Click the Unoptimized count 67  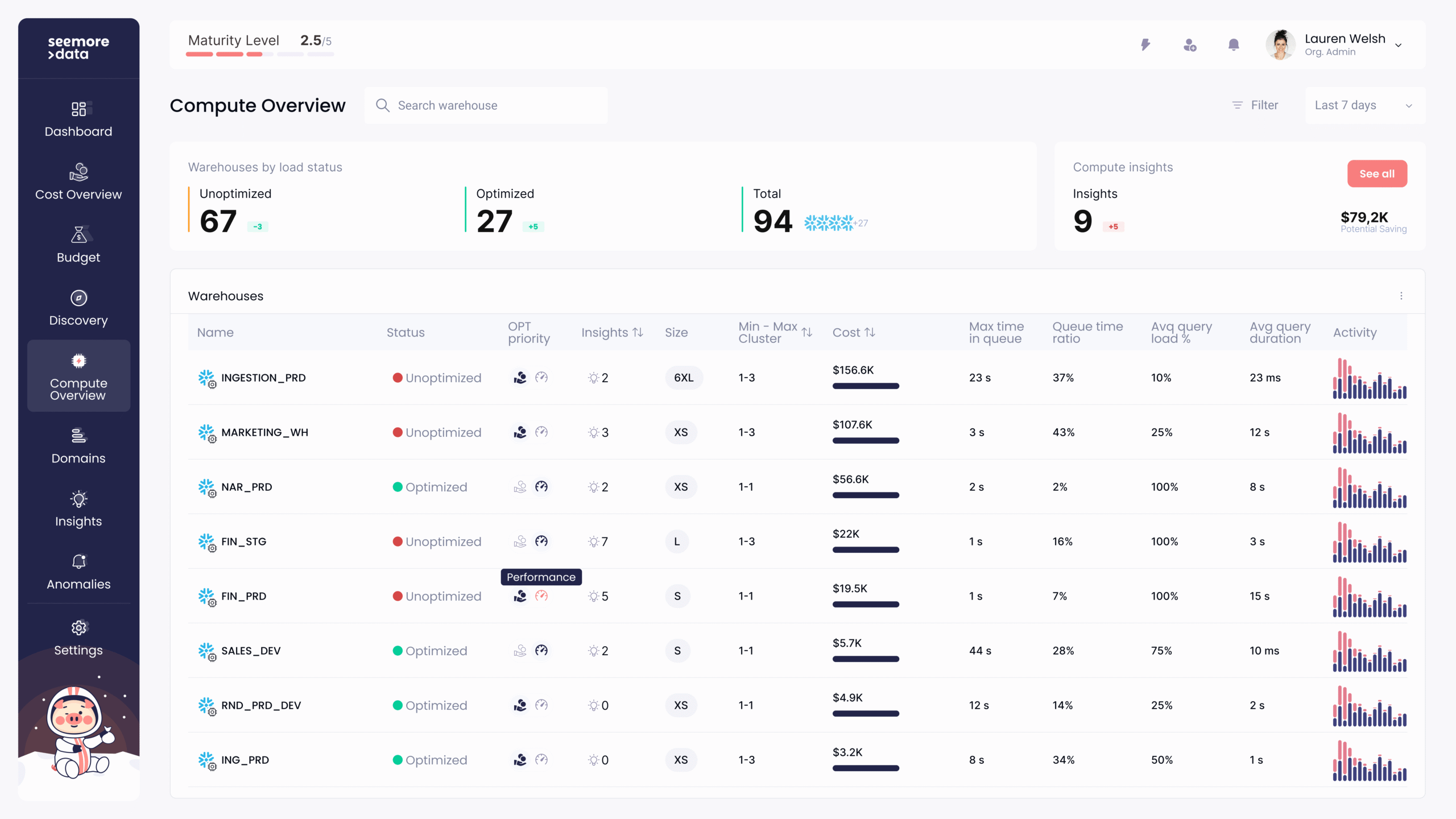218,221
